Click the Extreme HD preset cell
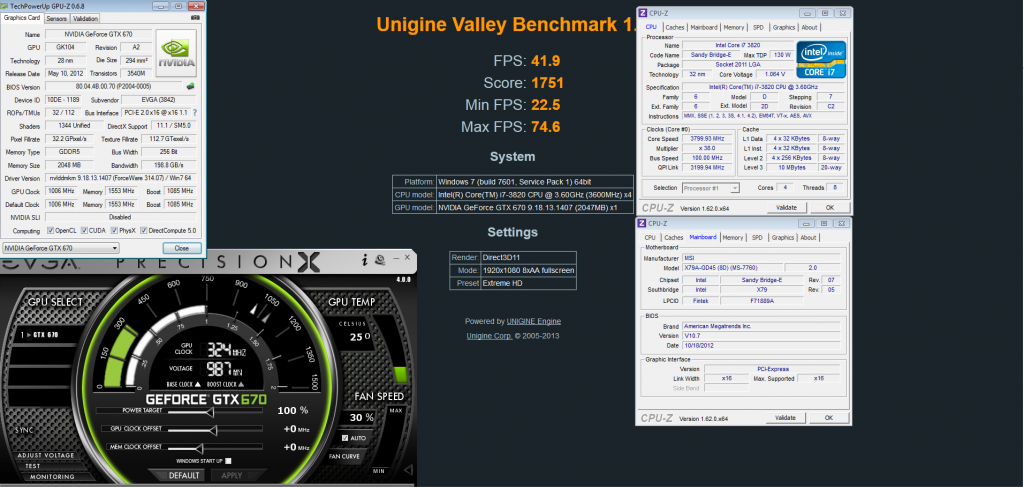 [528, 283]
